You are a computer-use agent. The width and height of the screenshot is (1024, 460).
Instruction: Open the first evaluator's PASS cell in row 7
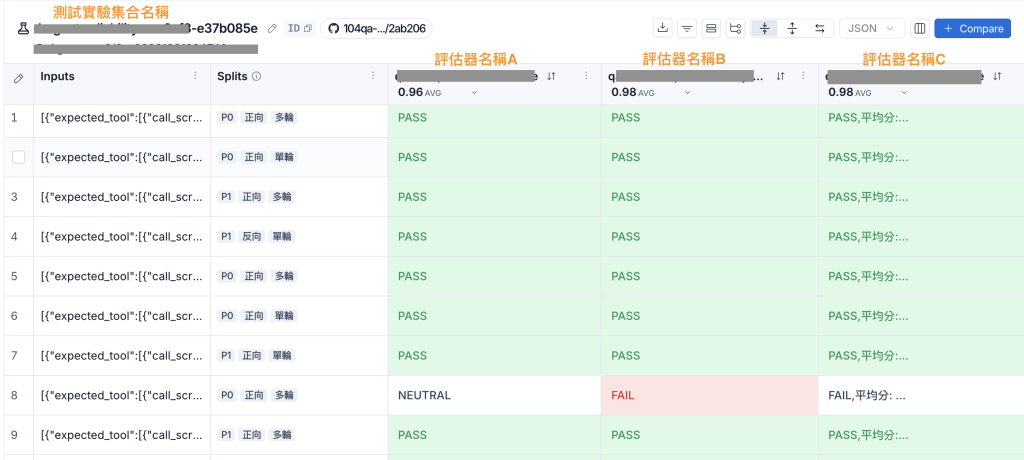(494, 355)
